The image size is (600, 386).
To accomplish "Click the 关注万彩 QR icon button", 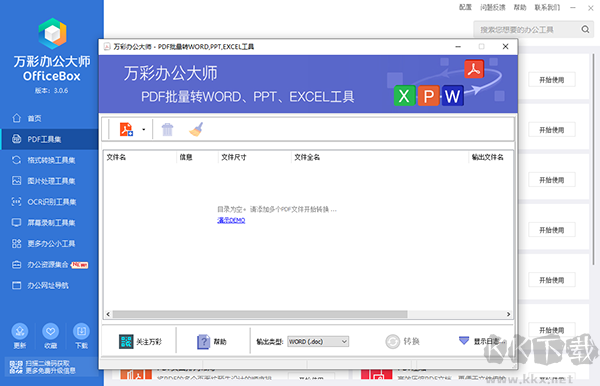I will [x=140, y=342].
